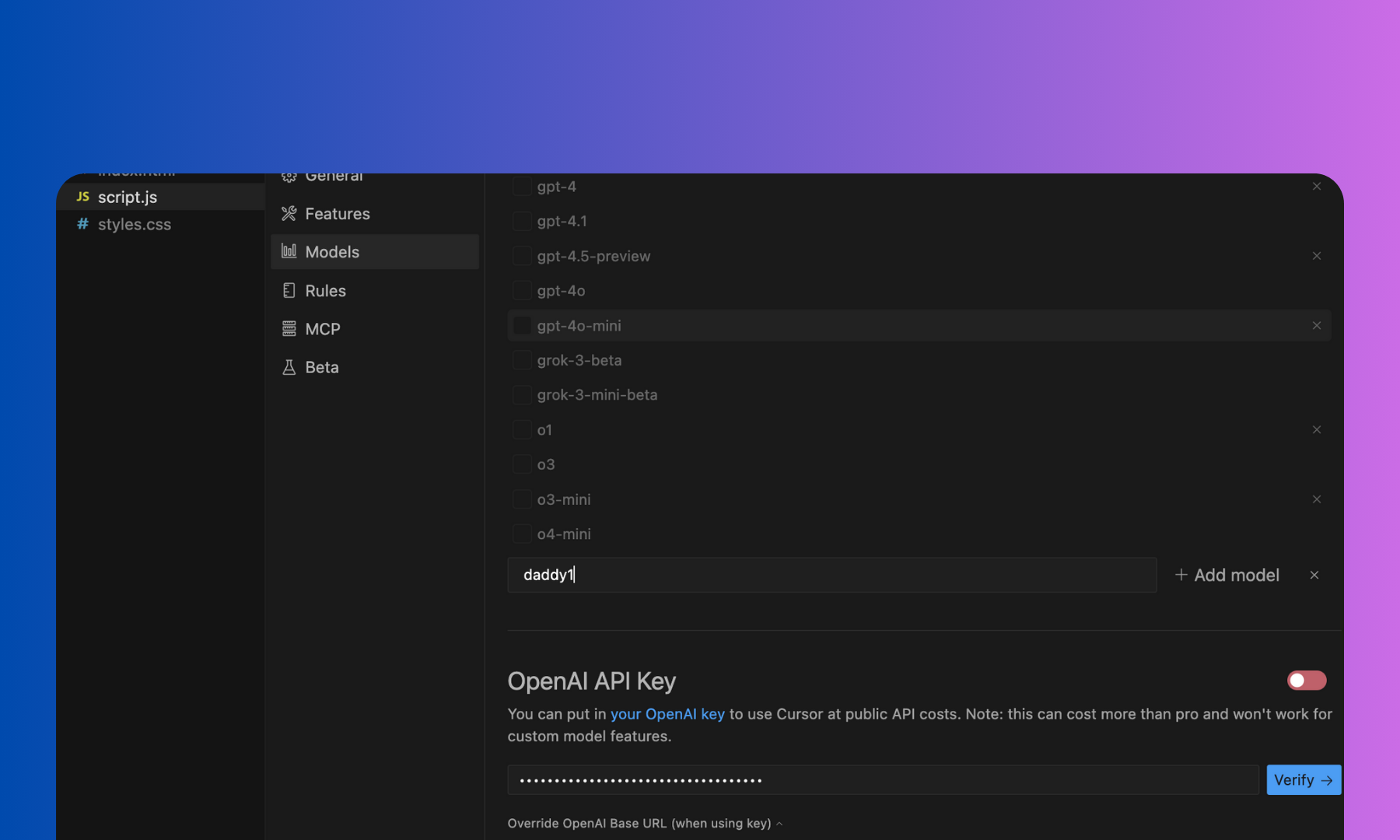
Task: Enable the gpt-4o model checkbox
Action: coord(522,291)
